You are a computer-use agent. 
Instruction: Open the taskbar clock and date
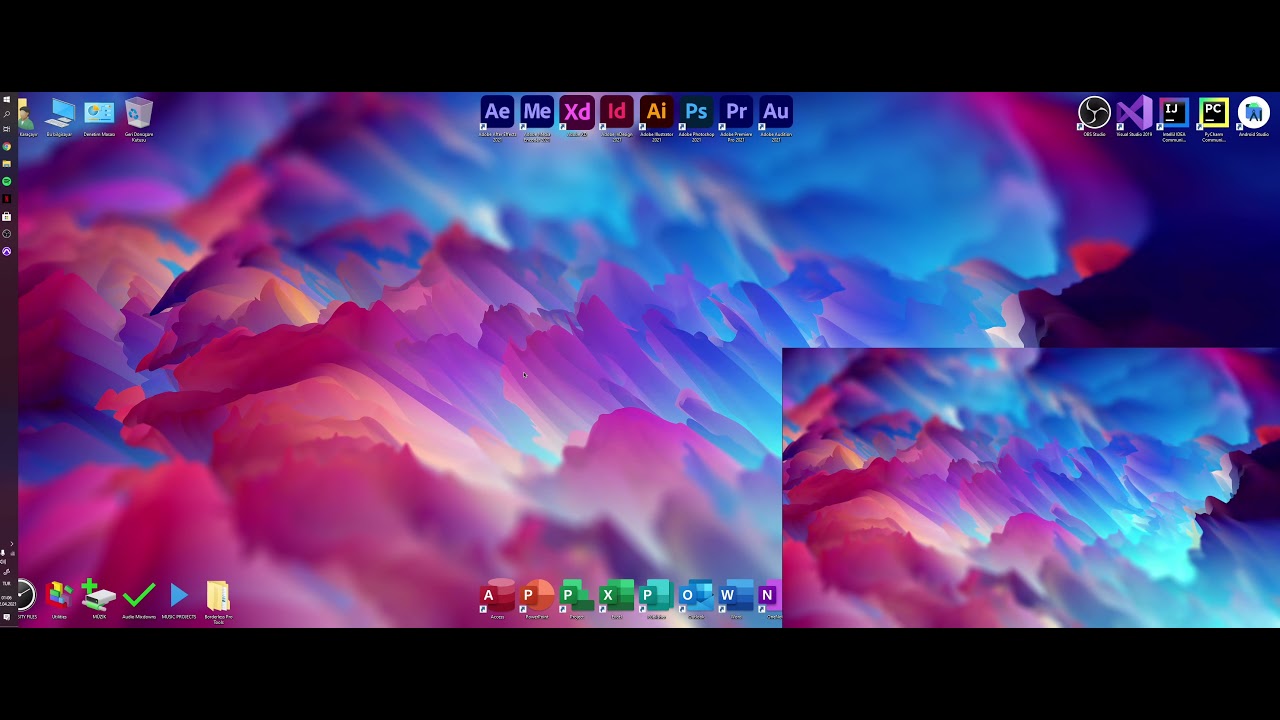[x=7, y=600]
